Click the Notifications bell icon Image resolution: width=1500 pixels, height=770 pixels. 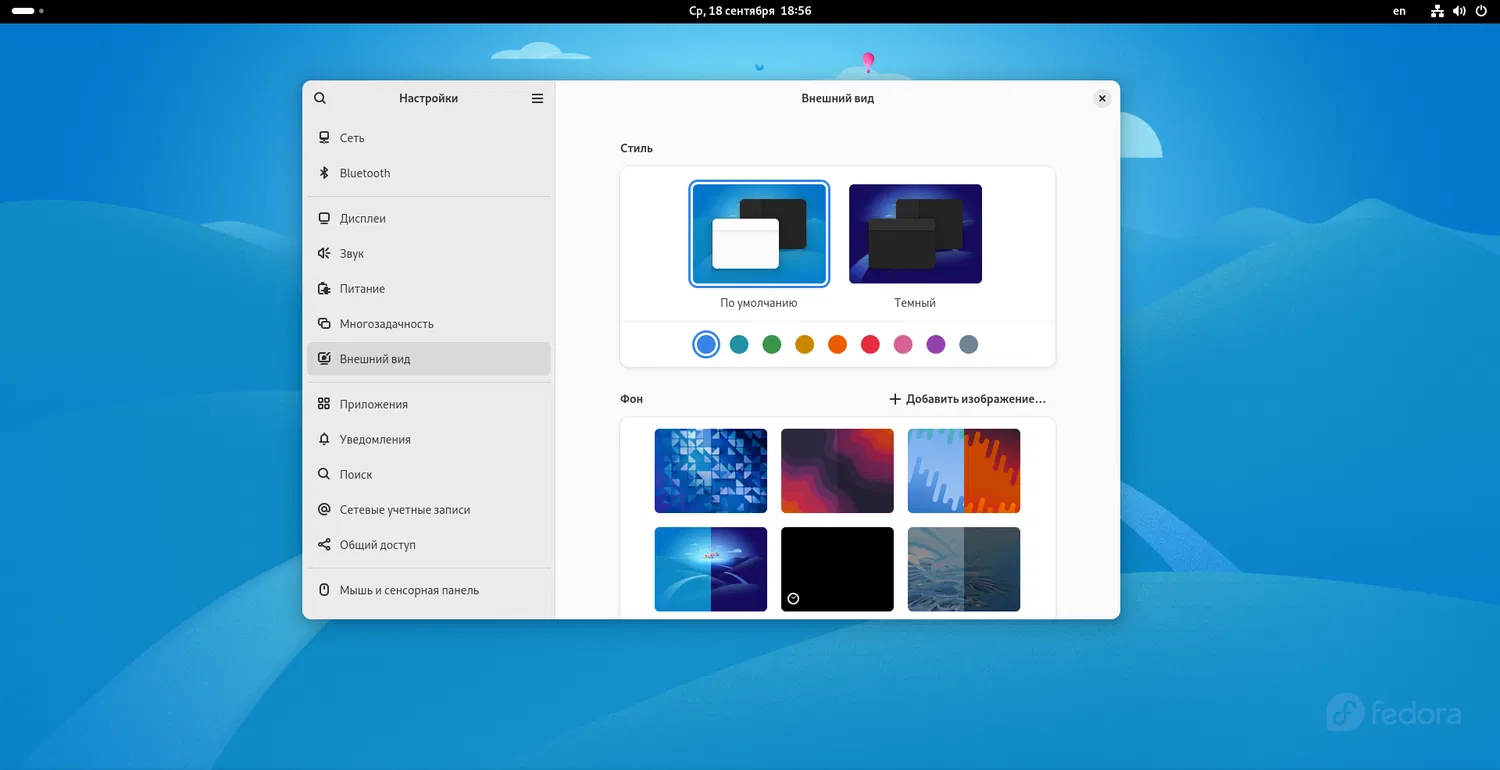coord(323,440)
